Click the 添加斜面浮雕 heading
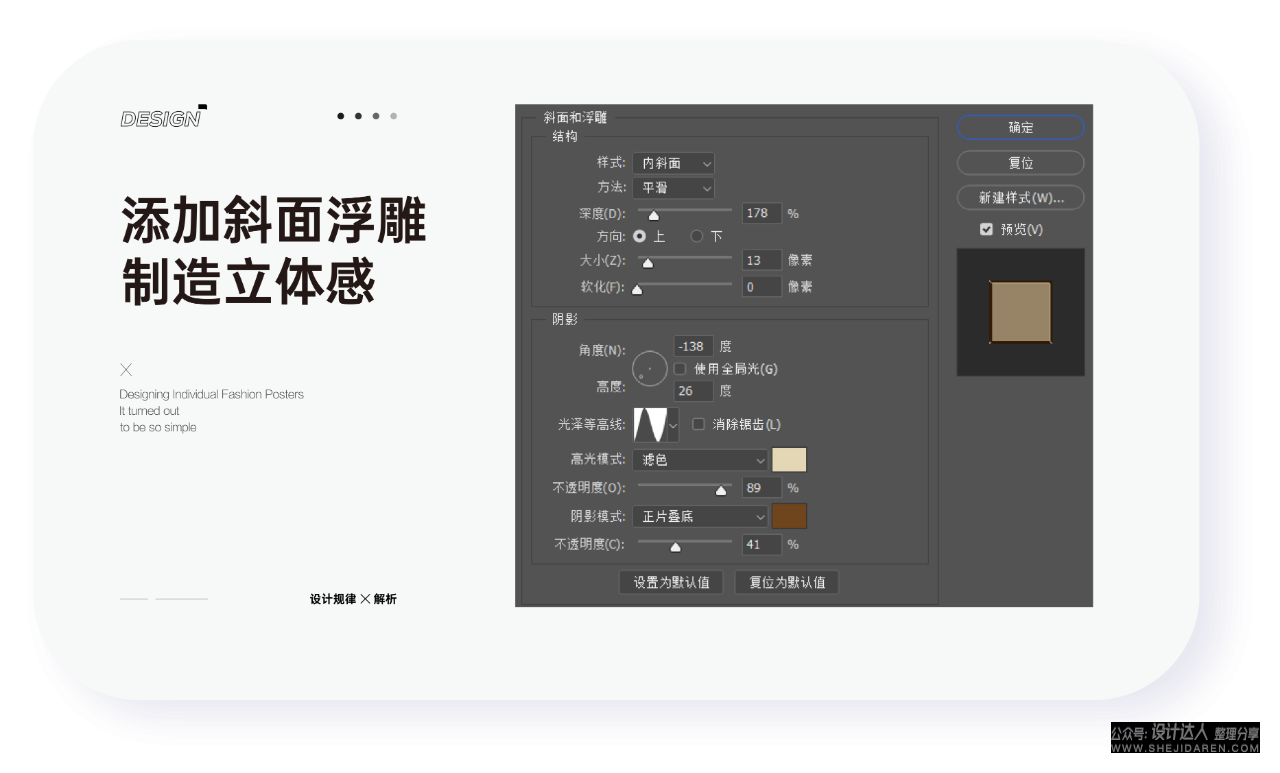This screenshot has width=1280, height=773. pos(274,221)
